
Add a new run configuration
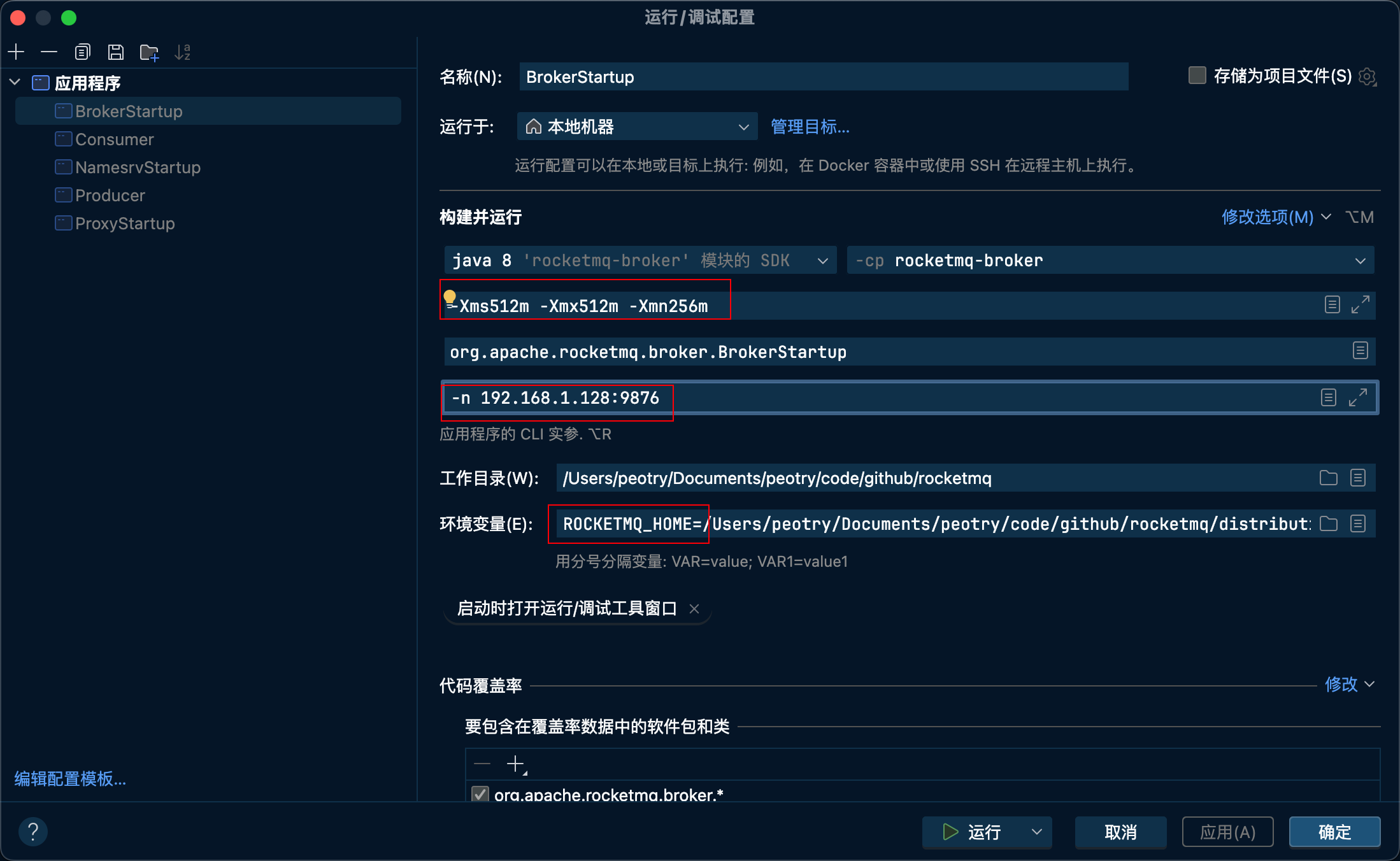click(x=17, y=52)
